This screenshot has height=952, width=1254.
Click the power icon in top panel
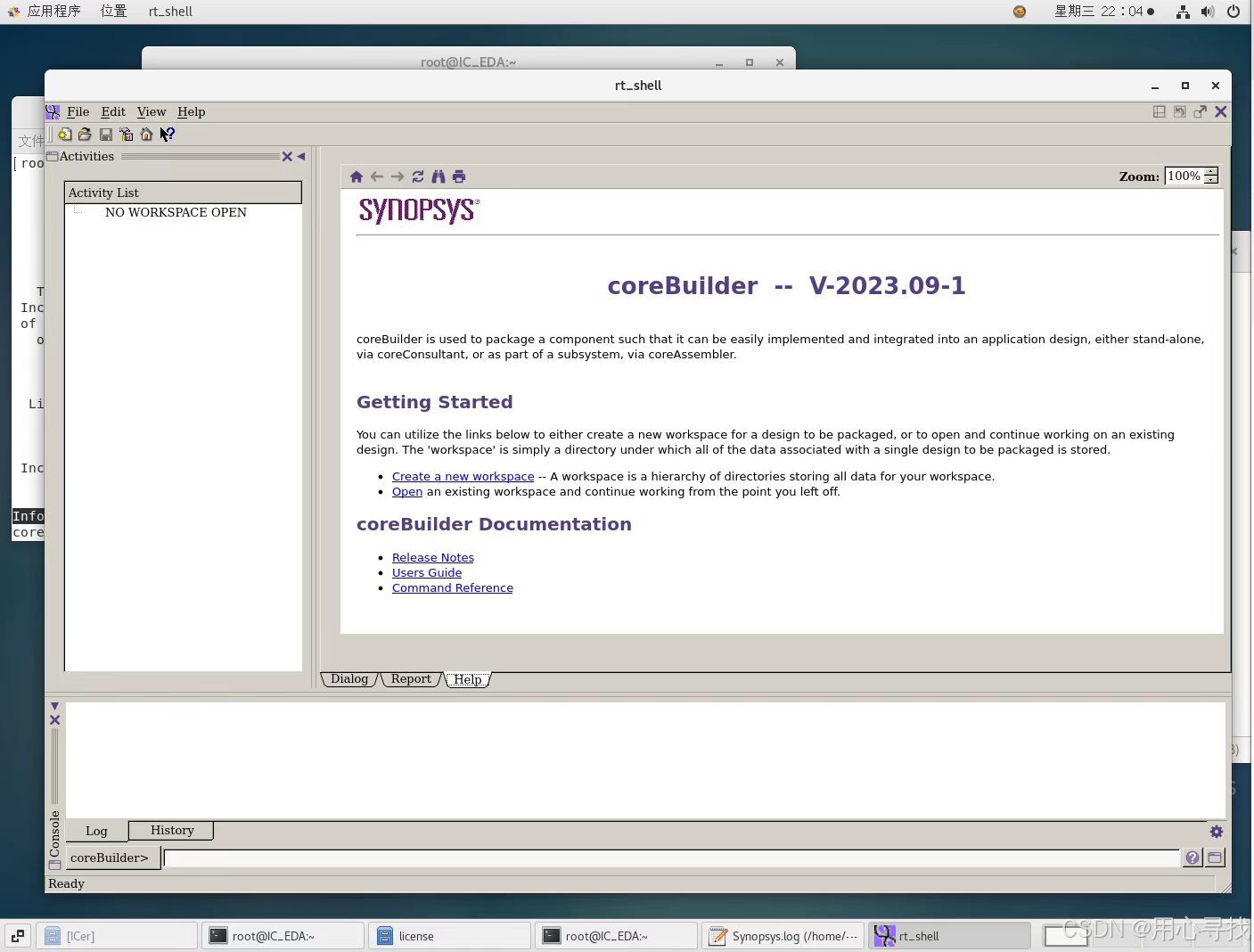click(x=1234, y=12)
